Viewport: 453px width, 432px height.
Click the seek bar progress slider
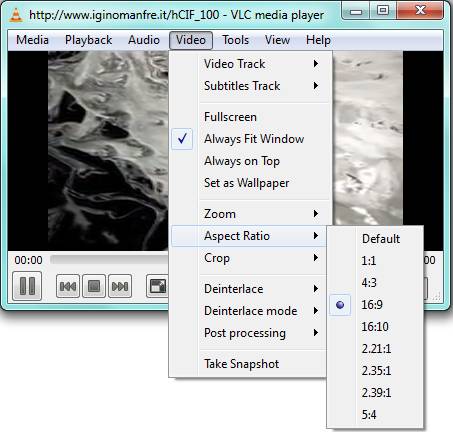[x=109, y=260]
